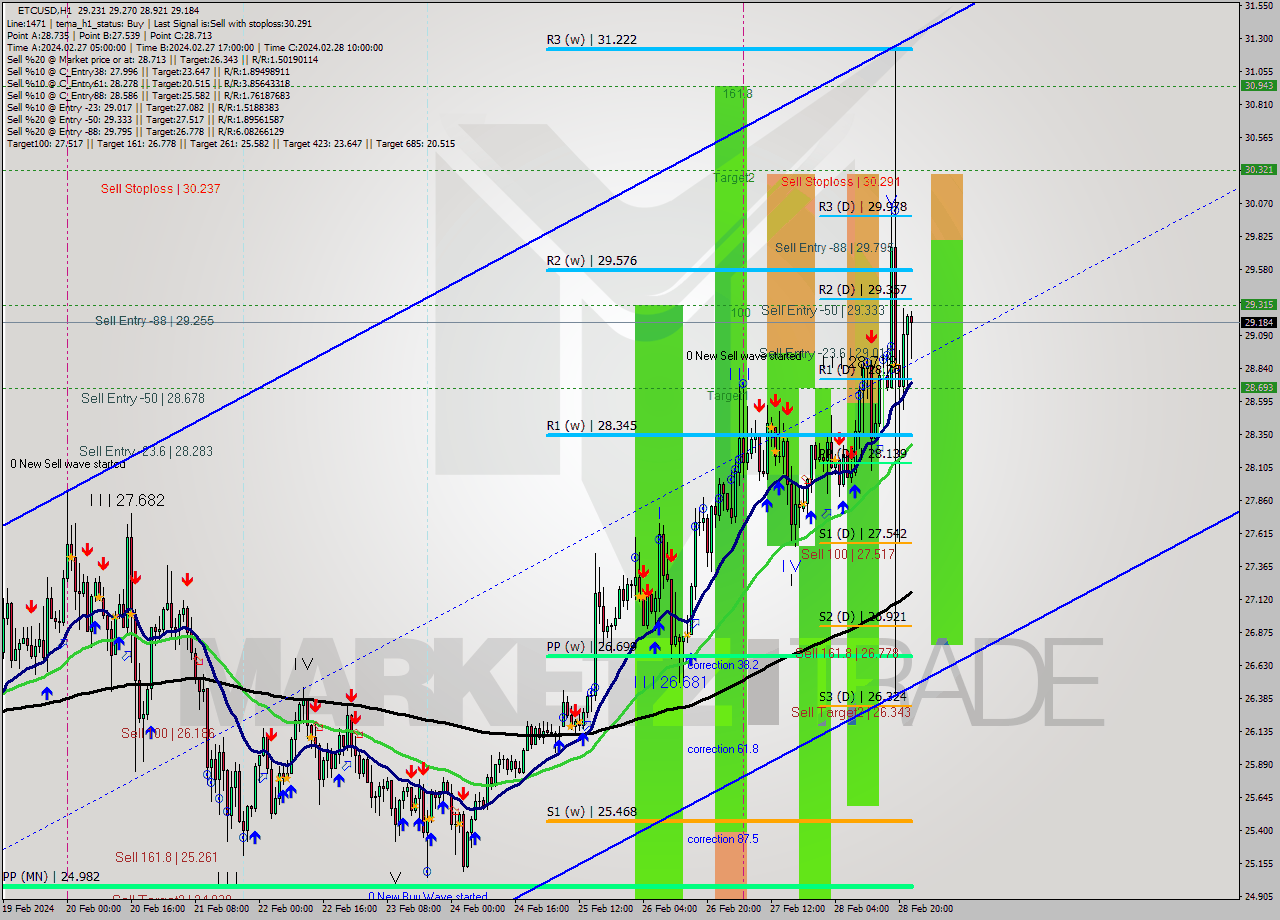Click the I I I 27.682 wave label
This screenshot has width=1280, height=920.
coord(127,500)
